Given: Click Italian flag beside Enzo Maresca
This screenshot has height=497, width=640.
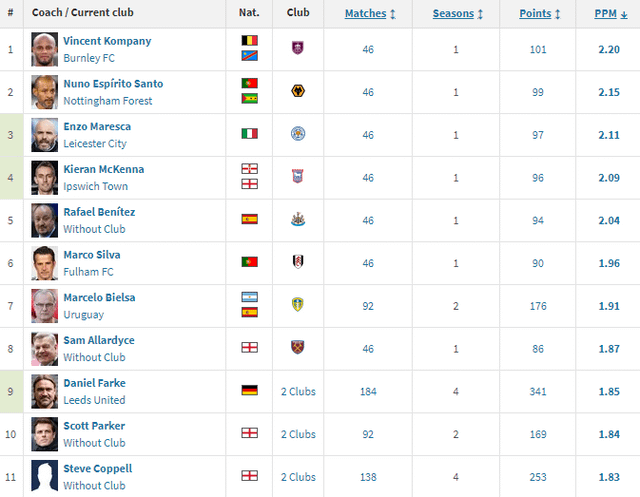Looking at the screenshot, I should [249, 134].
